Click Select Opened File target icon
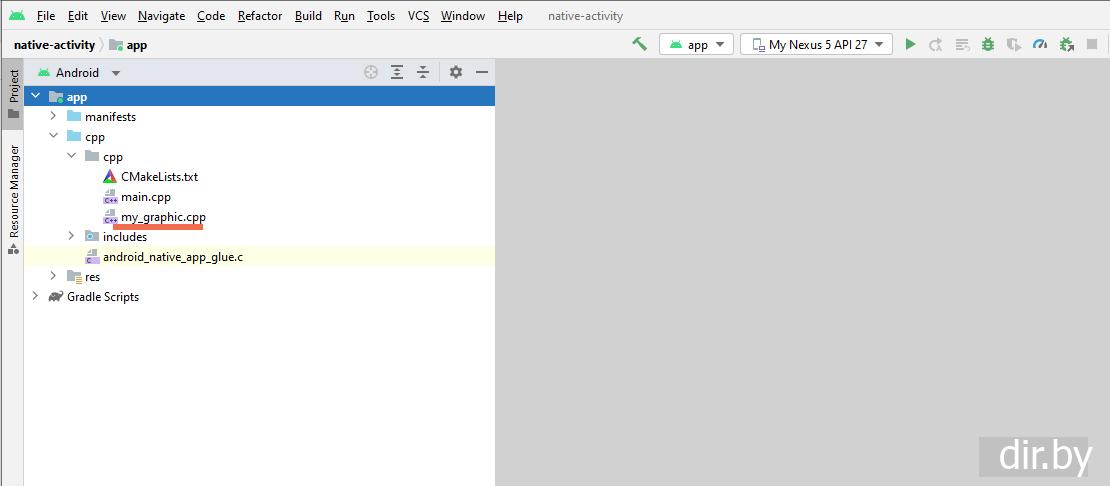Viewport: 1110px width, 486px height. click(371, 72)
